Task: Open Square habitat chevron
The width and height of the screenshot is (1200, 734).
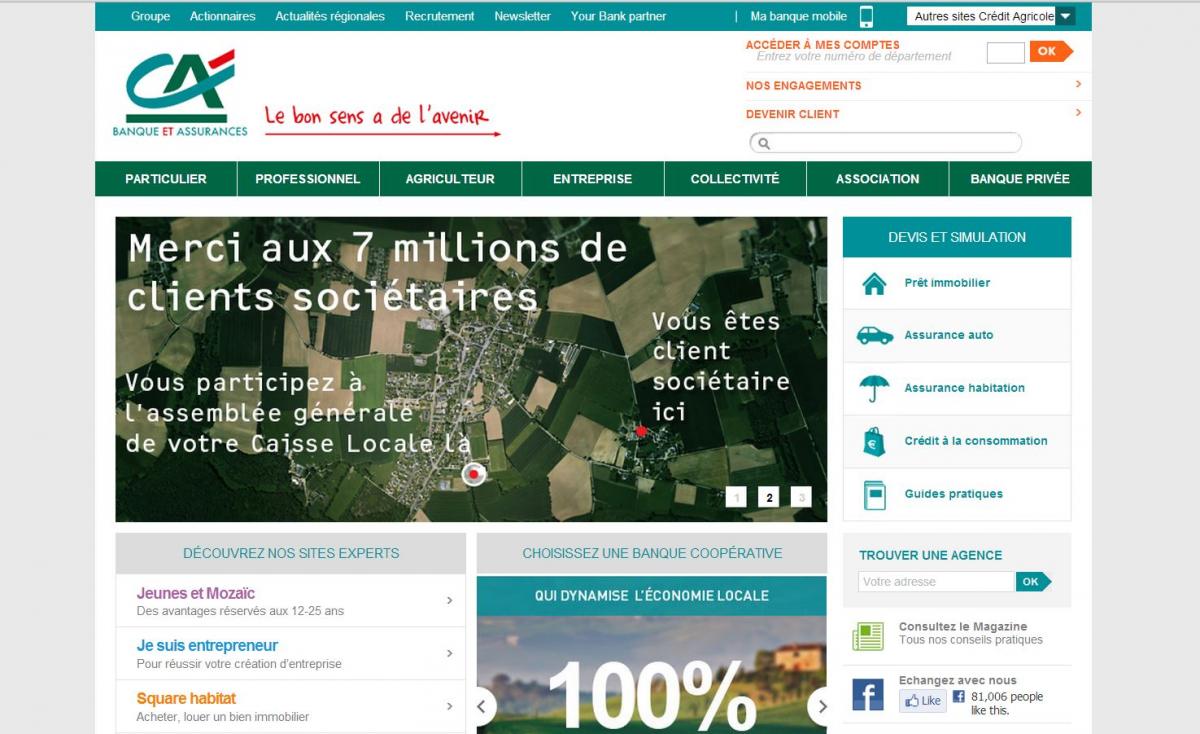Action: 449,707
